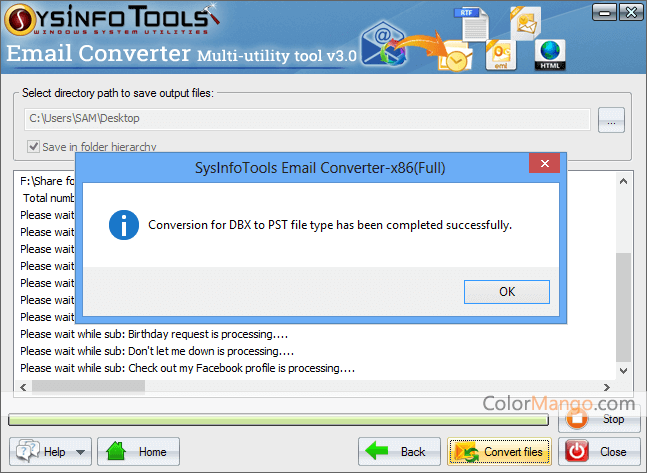Click the SysInfoTools logo

[x=111, y=20]
